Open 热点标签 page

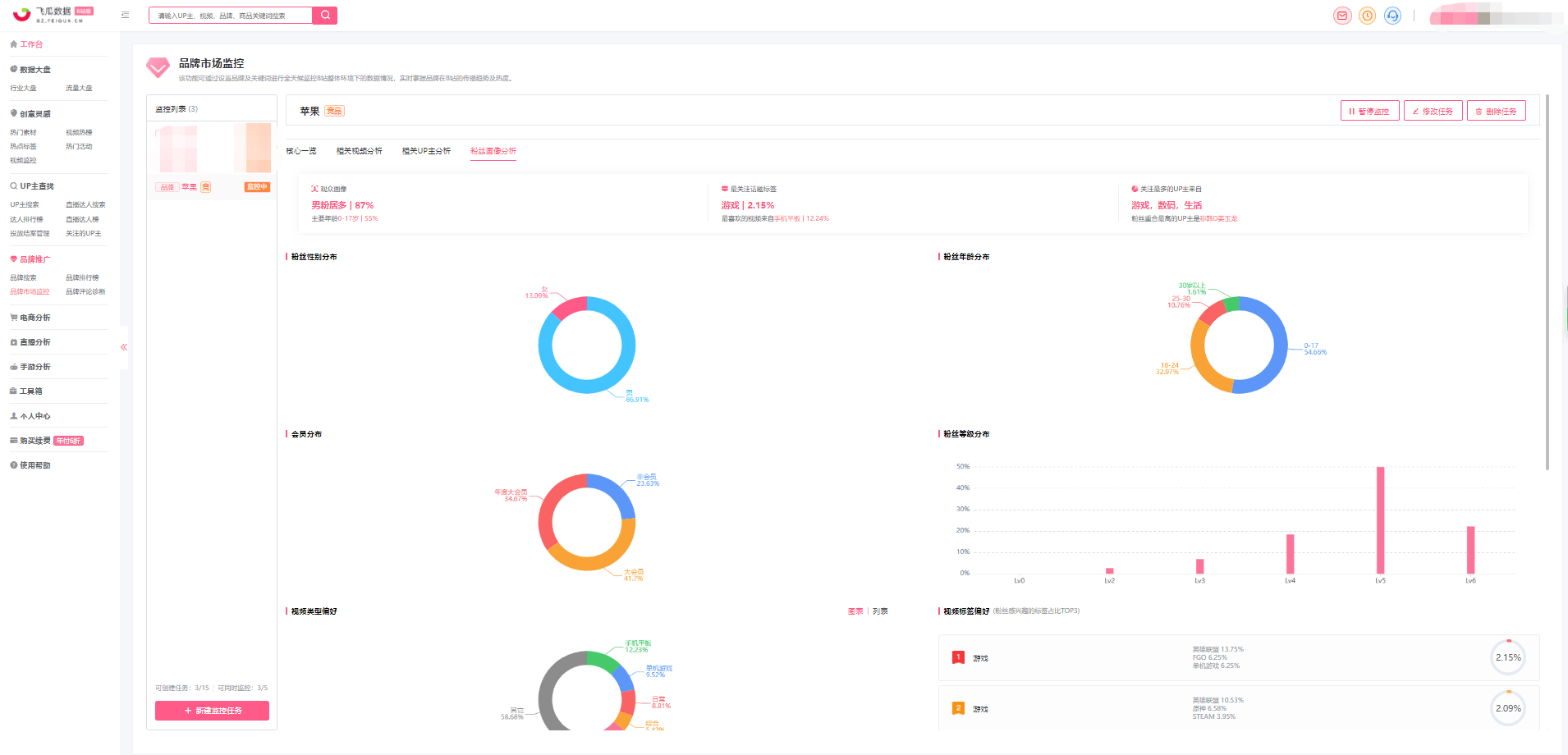(23, 146)
